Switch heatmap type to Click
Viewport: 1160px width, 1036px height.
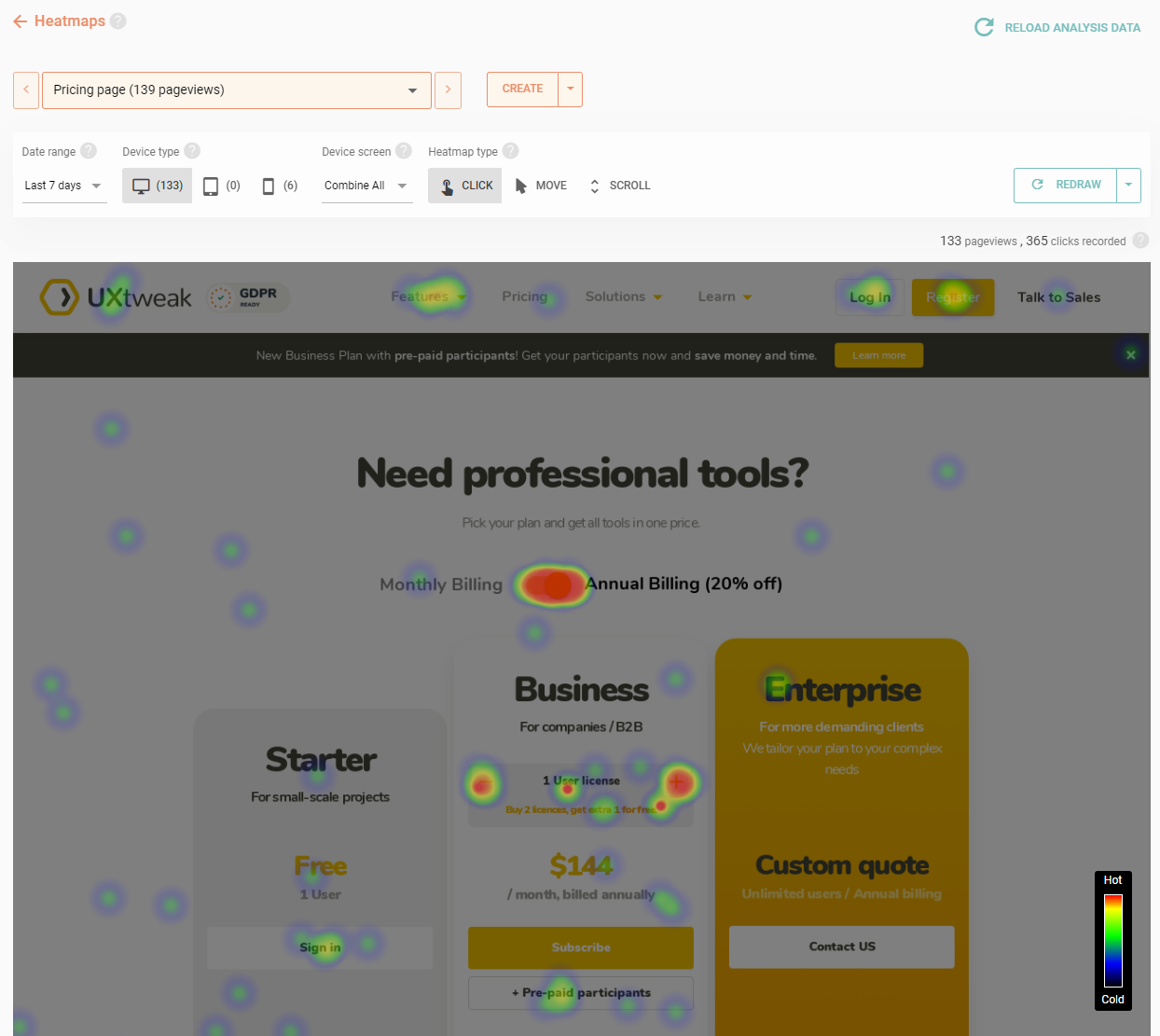465,186
